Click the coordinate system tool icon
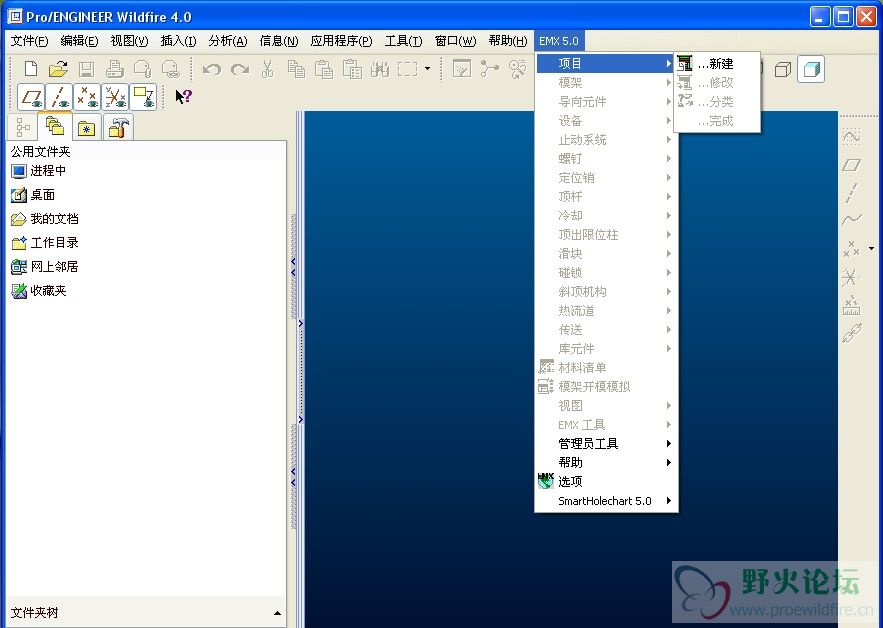The width and height of the screenshot is (883, 628). tap(851, 277)
